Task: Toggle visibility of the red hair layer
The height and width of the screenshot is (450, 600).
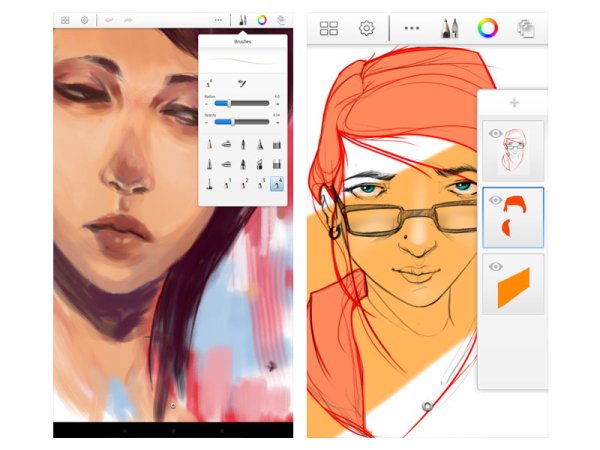Action: 494,200
